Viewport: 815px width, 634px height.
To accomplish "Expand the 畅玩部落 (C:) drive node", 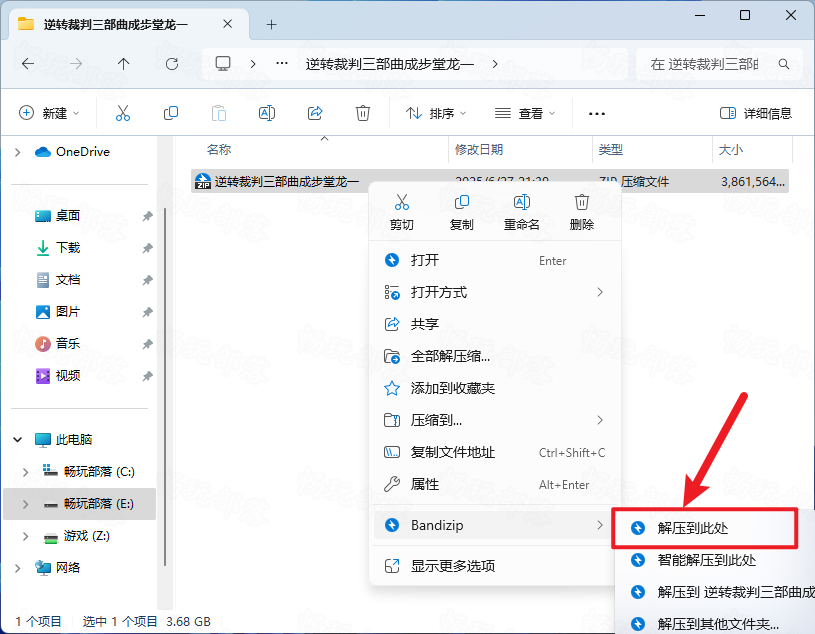I will tap(25, 471).
